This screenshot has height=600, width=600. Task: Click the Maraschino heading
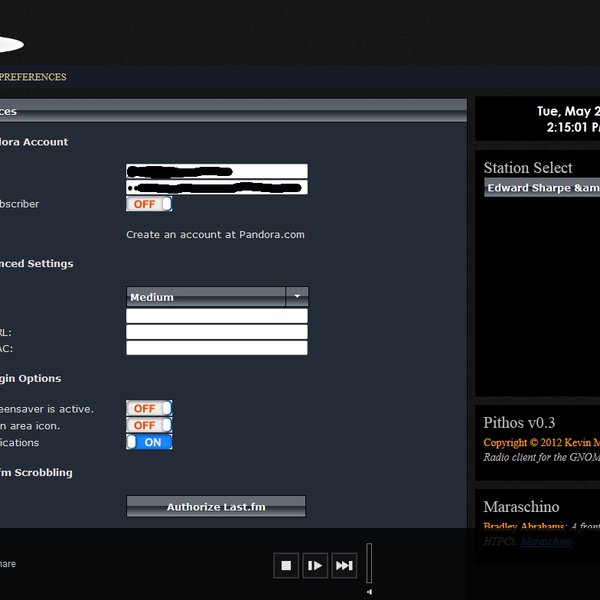(521, 507)
